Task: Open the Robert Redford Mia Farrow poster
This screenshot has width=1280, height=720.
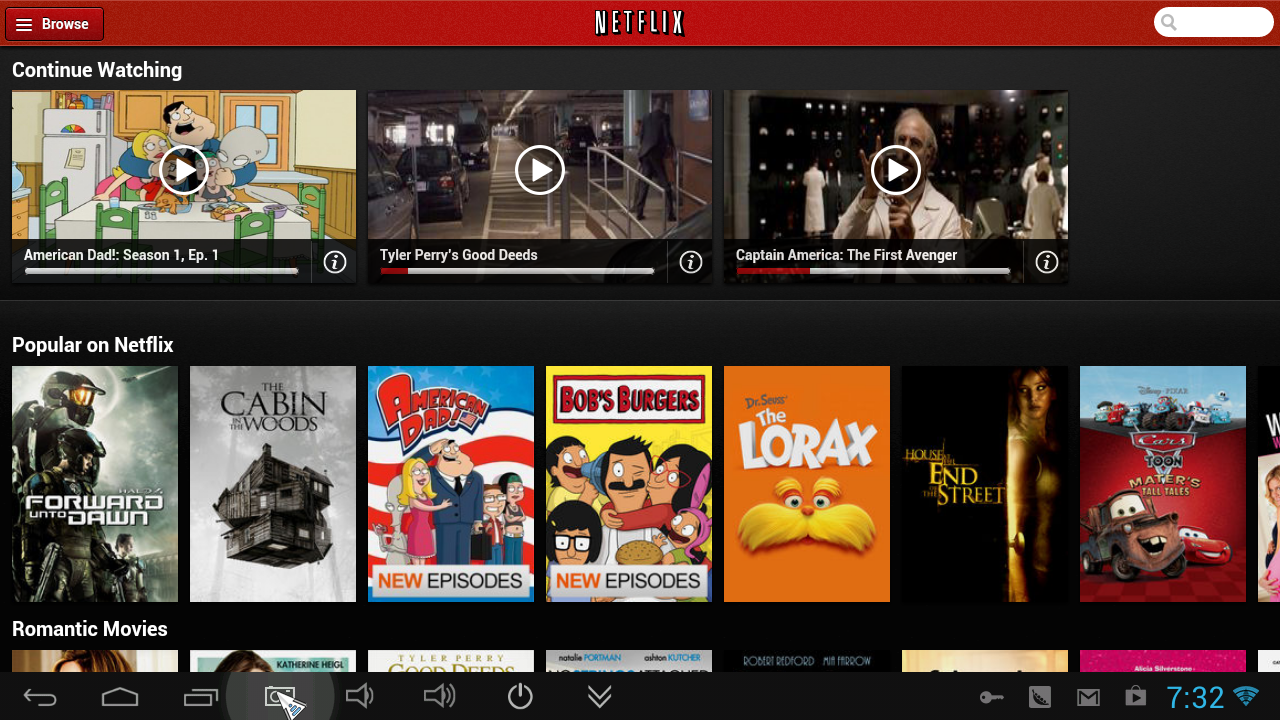Action: (x=807, y=661)
